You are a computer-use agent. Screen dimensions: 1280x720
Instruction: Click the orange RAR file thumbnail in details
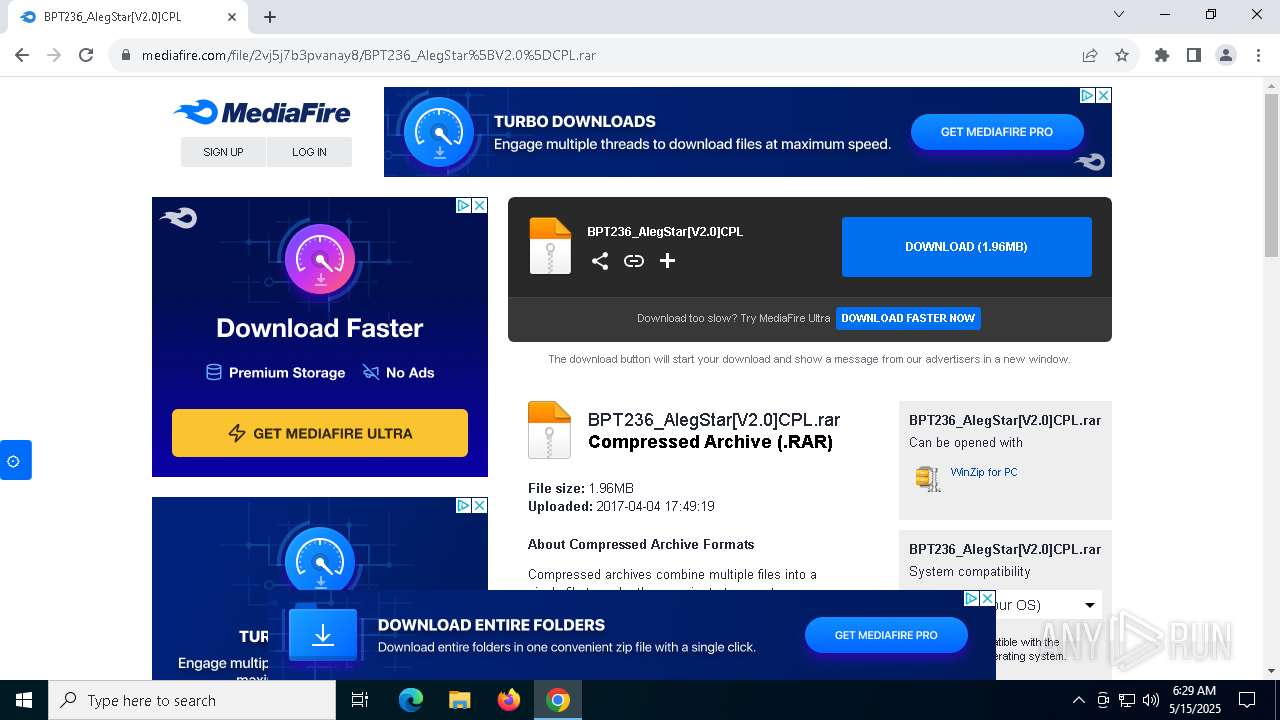pyautogui.click(x=549, y=430)
